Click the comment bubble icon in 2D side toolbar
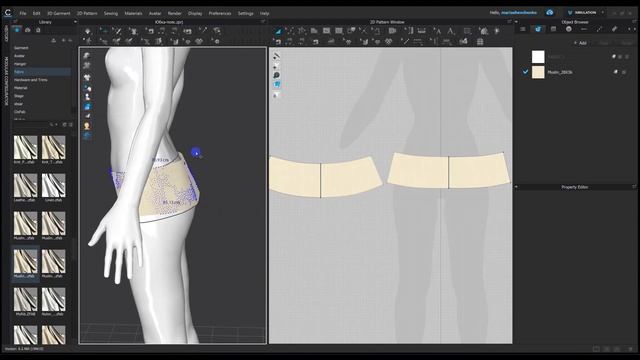 [276, 76]
